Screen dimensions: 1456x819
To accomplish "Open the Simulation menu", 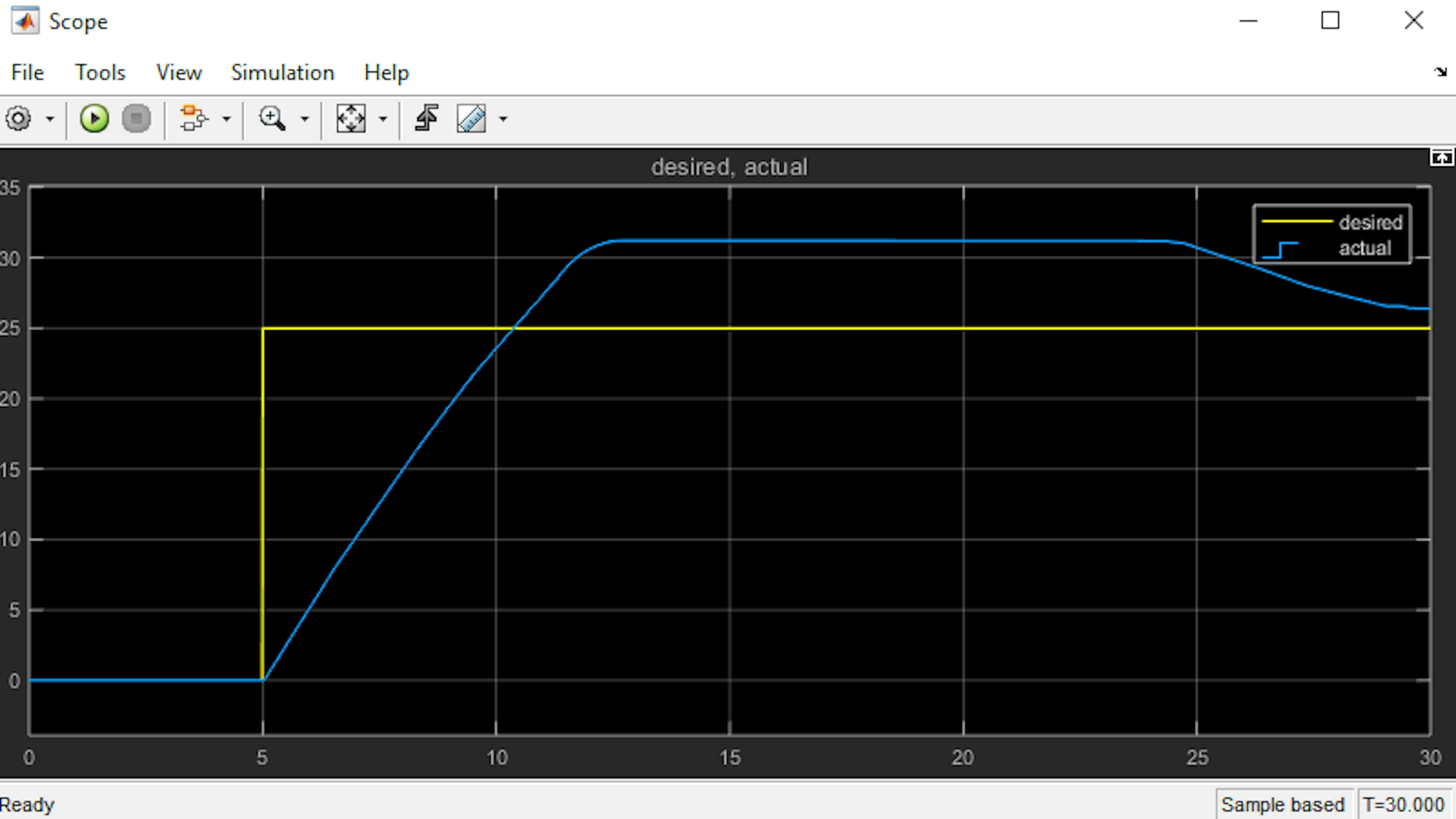I will tap(283, 72).
